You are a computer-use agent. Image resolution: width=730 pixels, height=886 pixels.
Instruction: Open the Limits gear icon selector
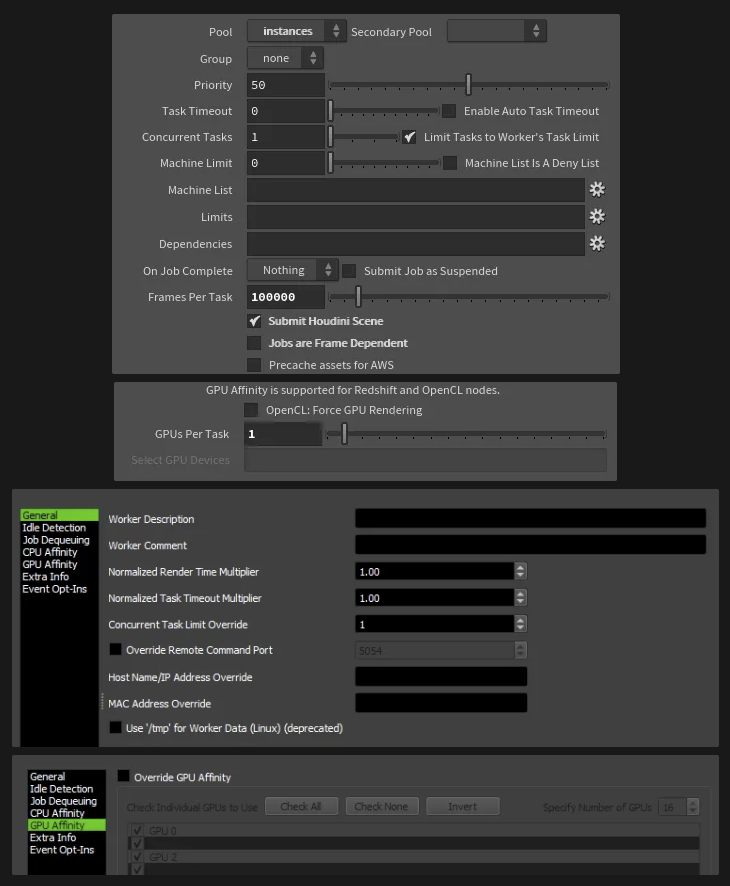[597, 217]
